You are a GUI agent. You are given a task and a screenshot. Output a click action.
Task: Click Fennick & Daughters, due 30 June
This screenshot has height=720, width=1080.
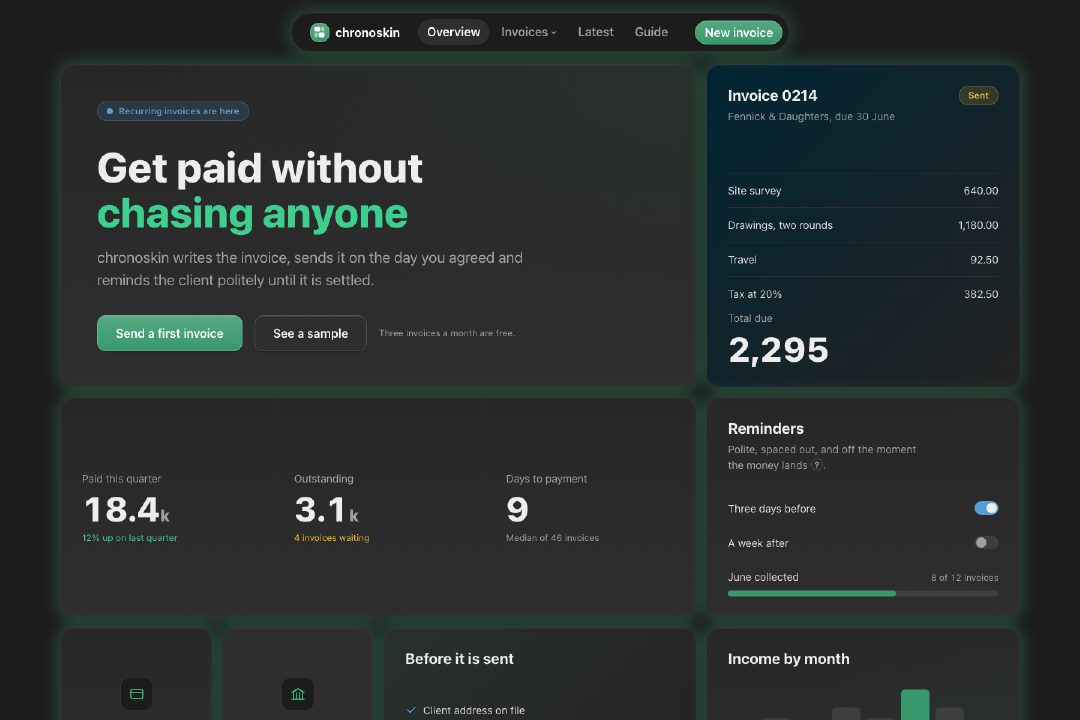point(811,116)
